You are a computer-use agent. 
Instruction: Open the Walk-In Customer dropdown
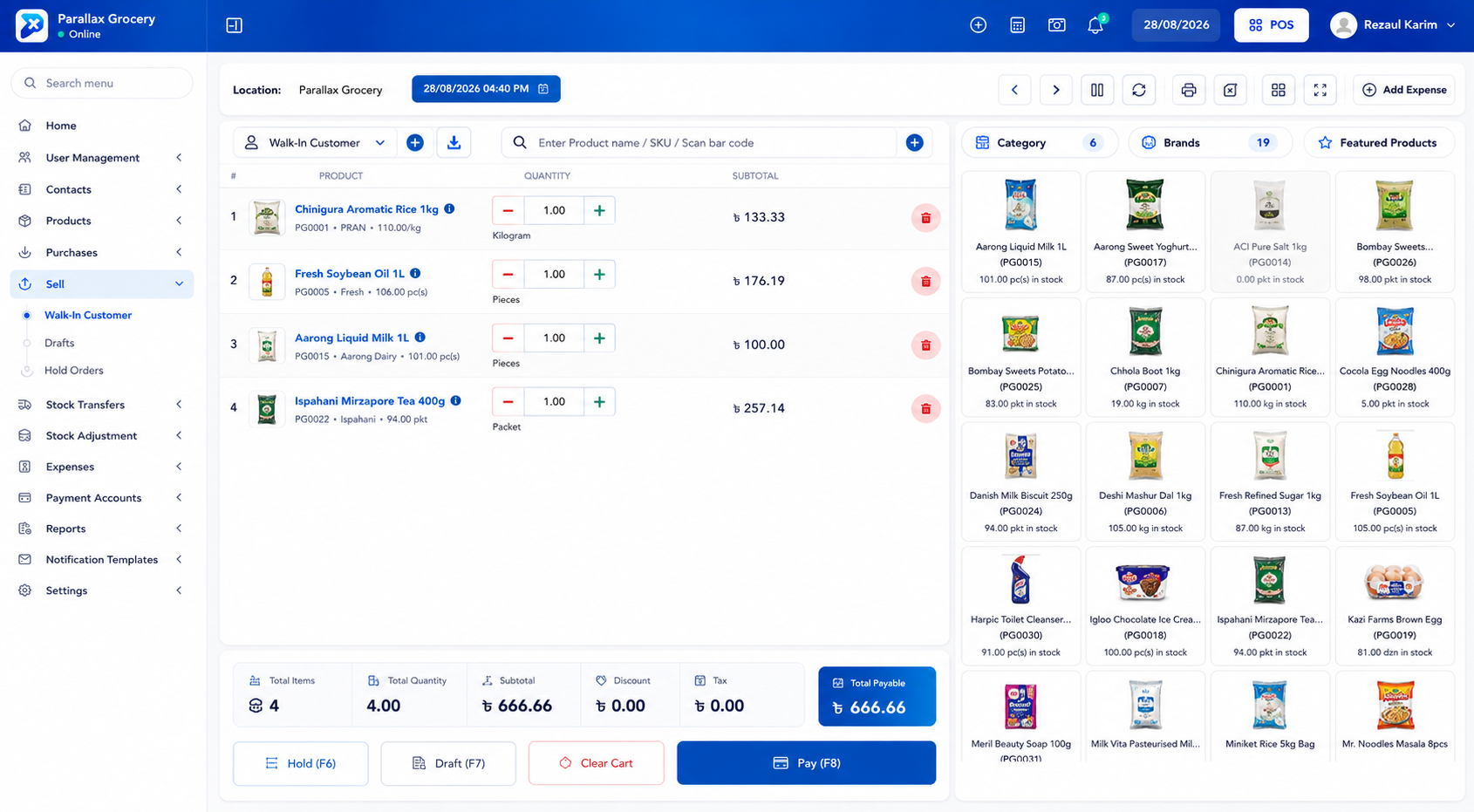315,143
